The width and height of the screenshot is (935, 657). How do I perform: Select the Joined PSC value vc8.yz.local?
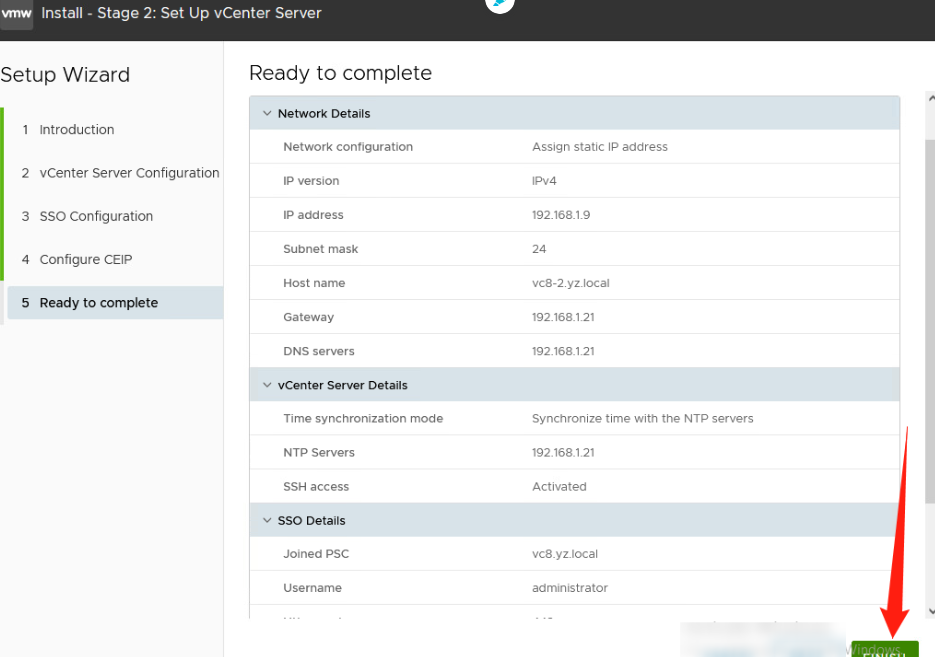pos(564,553)
